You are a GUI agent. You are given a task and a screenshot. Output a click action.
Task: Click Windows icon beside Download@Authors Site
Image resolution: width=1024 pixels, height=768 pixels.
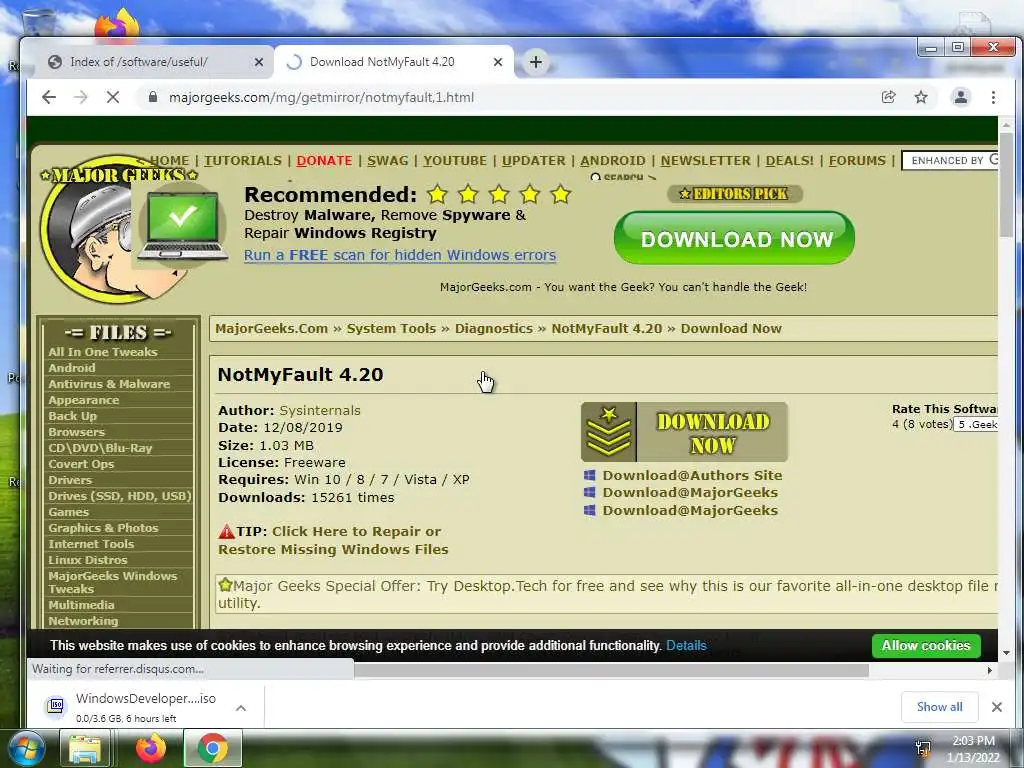click(589, 475)
